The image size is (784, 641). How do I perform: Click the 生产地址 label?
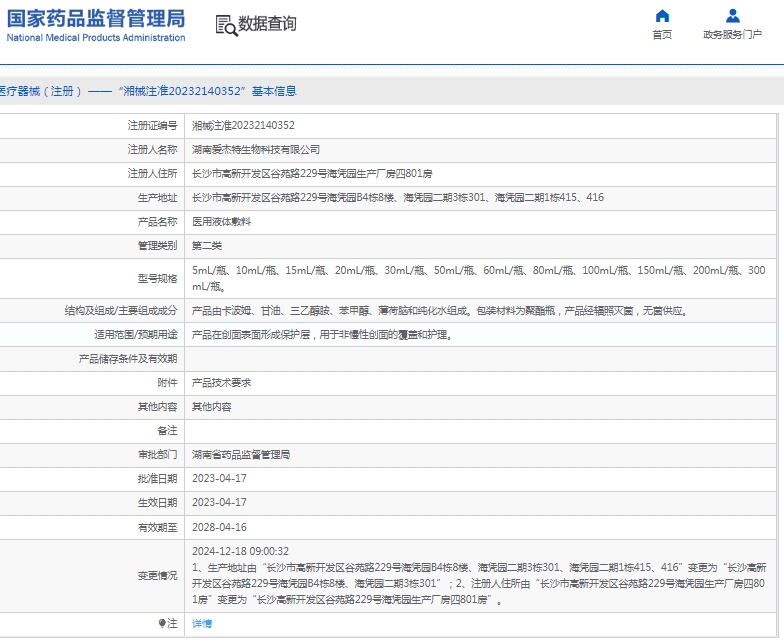pos(158,198)
